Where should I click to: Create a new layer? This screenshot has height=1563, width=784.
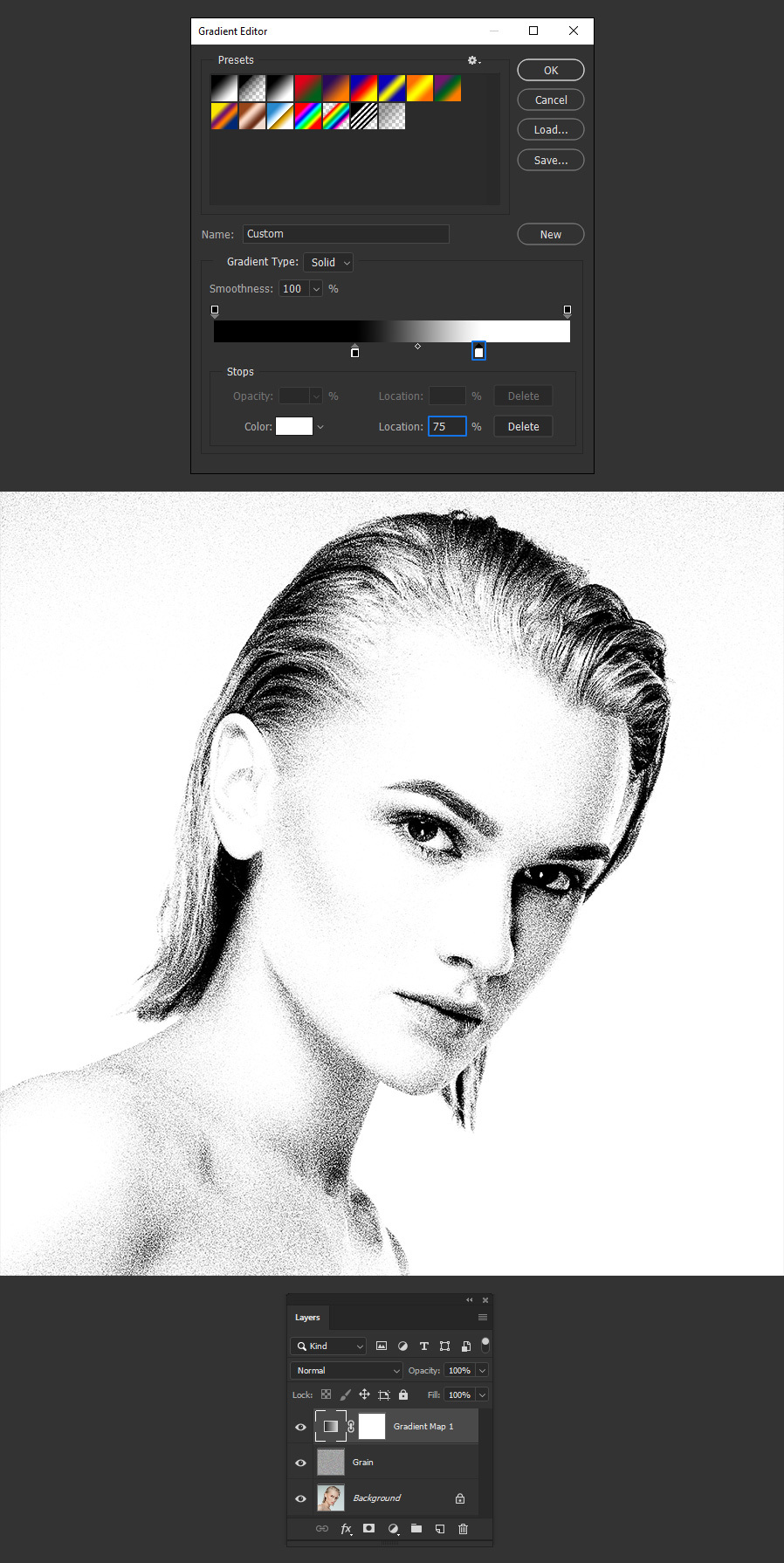(440, 1528)
